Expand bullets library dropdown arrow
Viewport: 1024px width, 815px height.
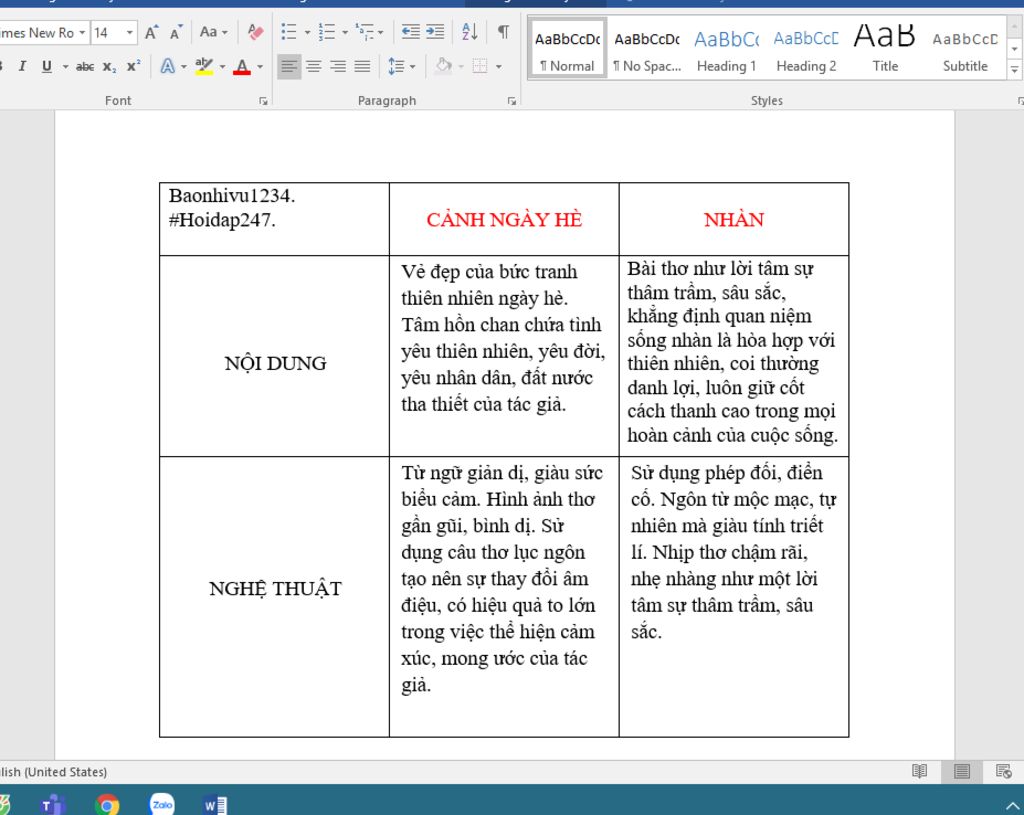pyautogui.click(x=307, y=32)
